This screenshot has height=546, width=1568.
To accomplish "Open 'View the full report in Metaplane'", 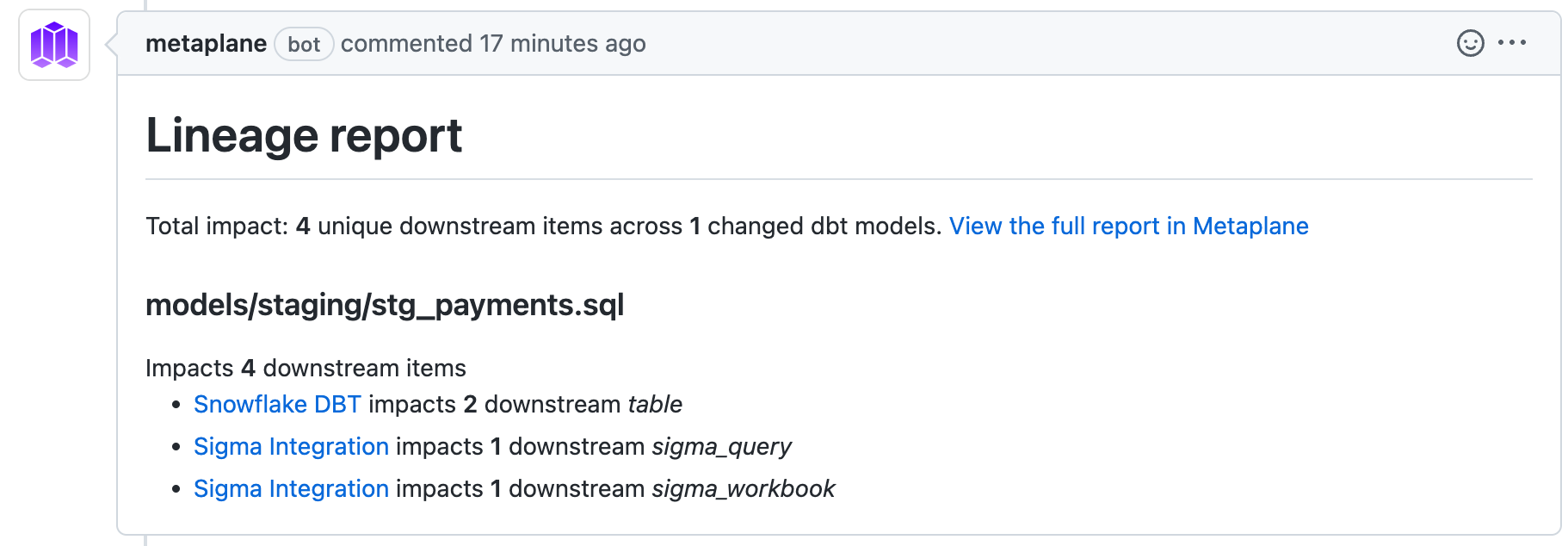I will pyautogui.click(x=1128, y=226).
